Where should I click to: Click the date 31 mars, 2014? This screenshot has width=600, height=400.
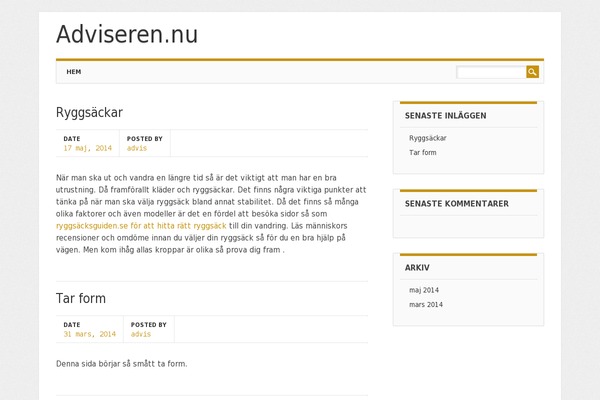coord(90,334)
